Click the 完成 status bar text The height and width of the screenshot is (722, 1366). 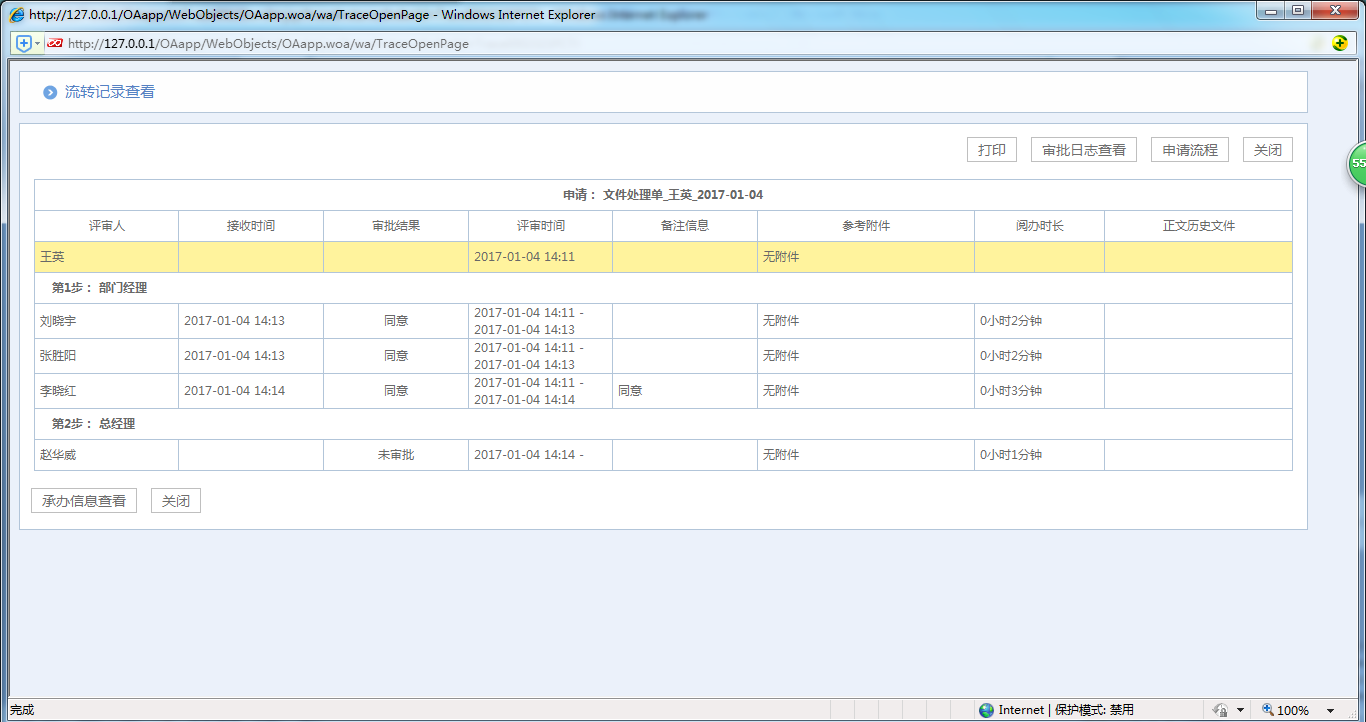[22, 710]
